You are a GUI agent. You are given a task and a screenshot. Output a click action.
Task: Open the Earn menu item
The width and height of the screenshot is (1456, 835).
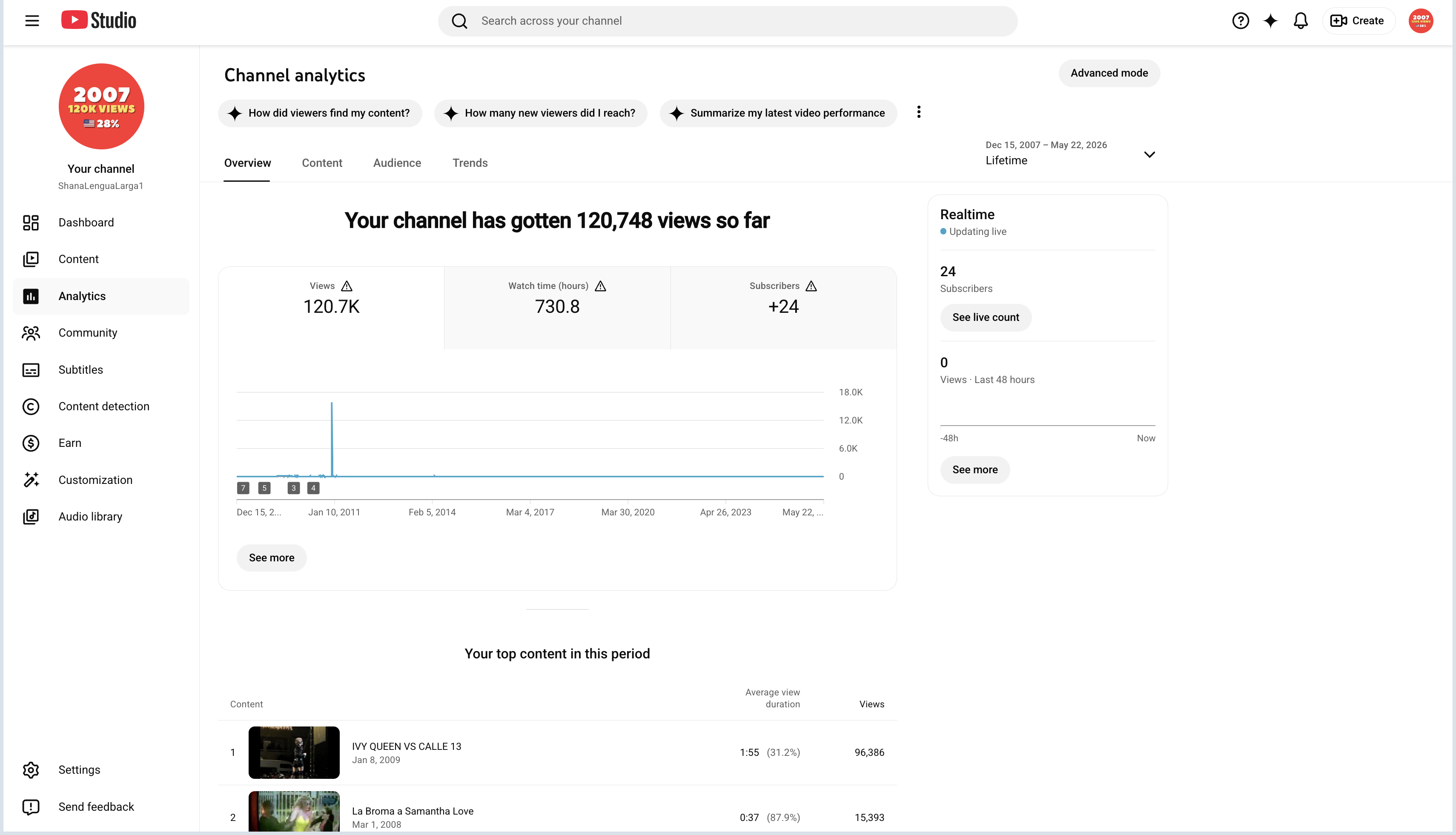coord(101,443)
